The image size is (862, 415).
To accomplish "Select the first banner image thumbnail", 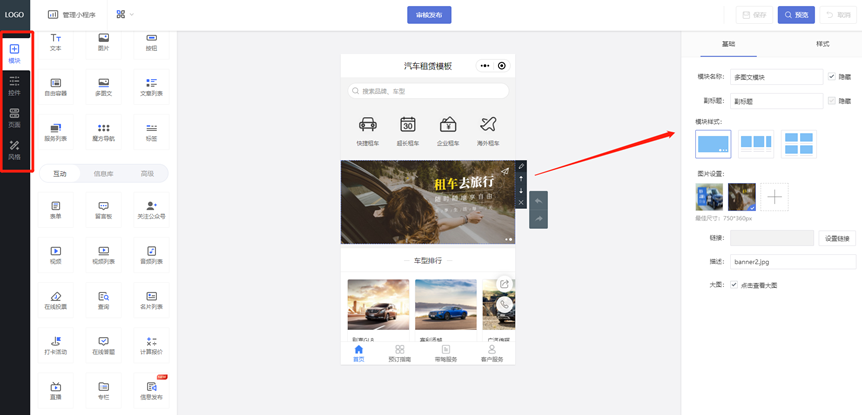I will point(709,197).
